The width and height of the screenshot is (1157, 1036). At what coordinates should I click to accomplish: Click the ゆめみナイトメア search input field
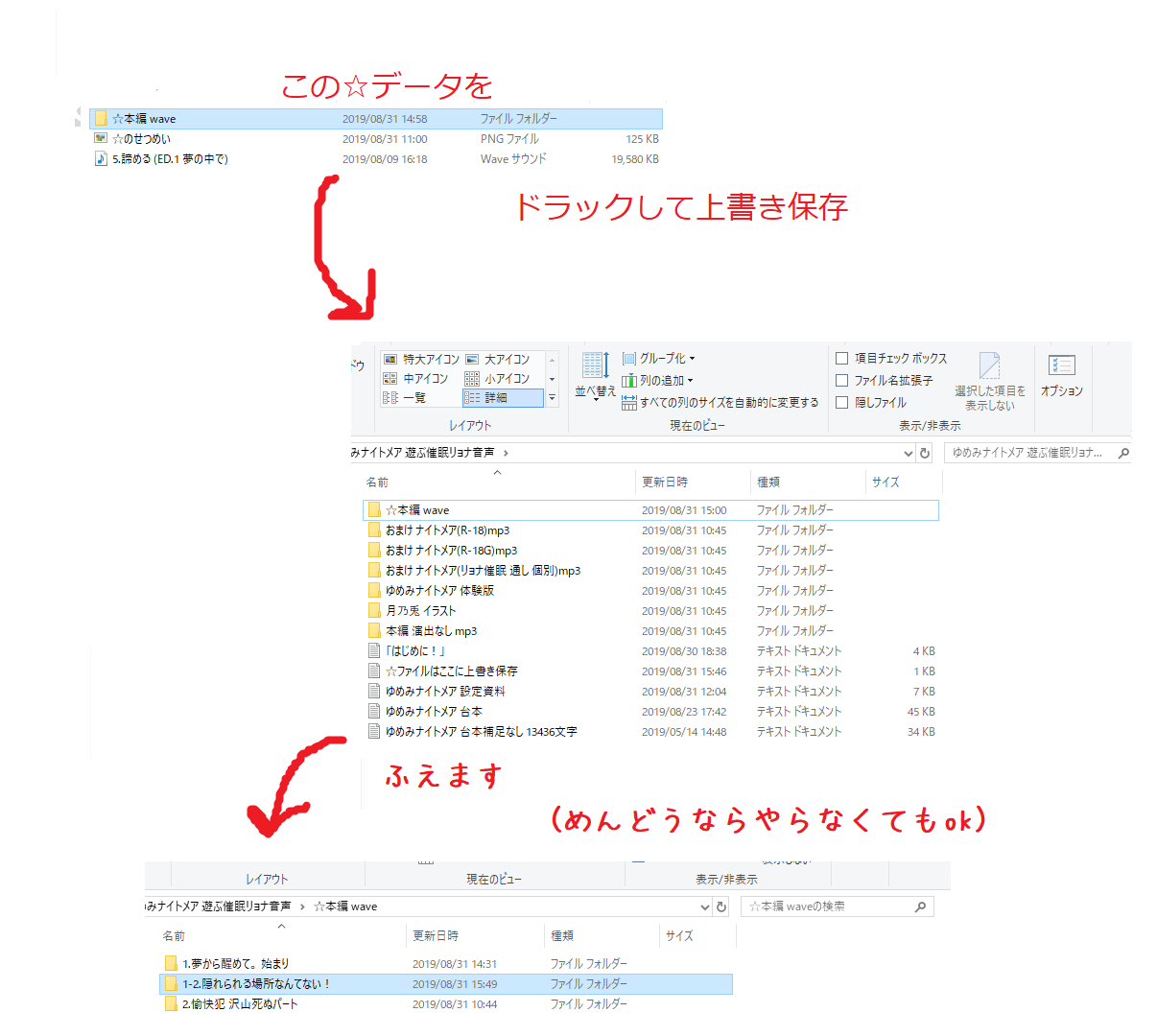tap(1027, 453)
